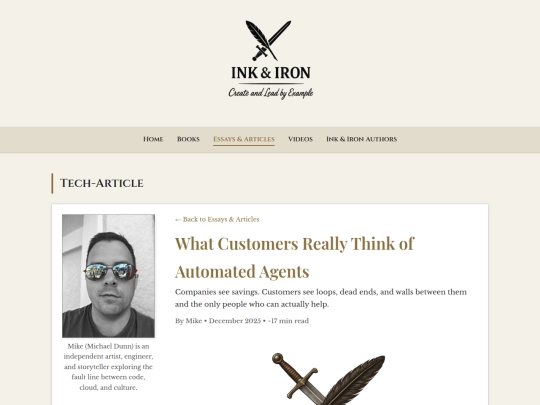Visit Ink & Iron Authors page
Screen dimensions: 540x405
pyautogui.click(x=362, y=139)
